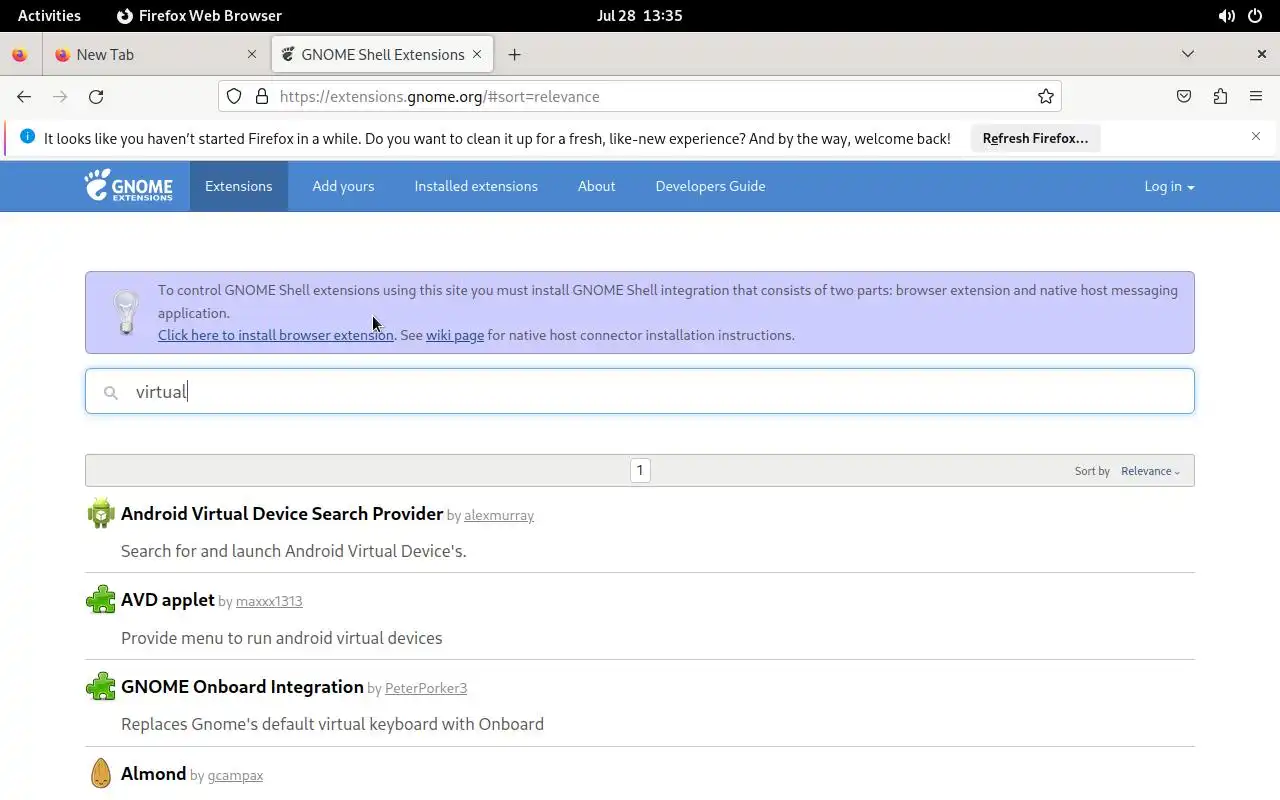The height and width of the screenshot is (800, 1280).
Task: Focus the extension search field
Action: pos(640,391)
